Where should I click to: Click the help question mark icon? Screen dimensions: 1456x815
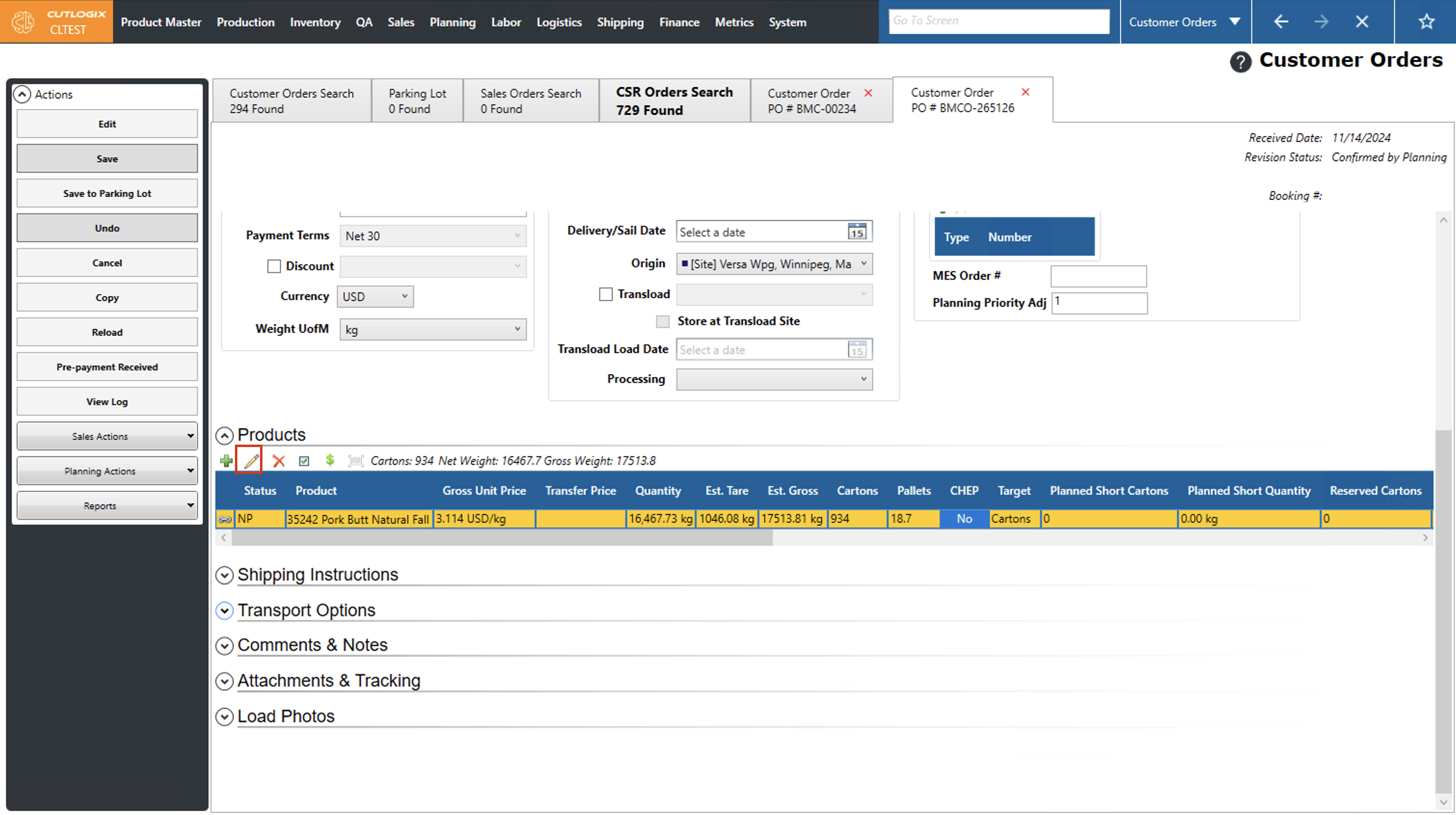pos(1240,61)
